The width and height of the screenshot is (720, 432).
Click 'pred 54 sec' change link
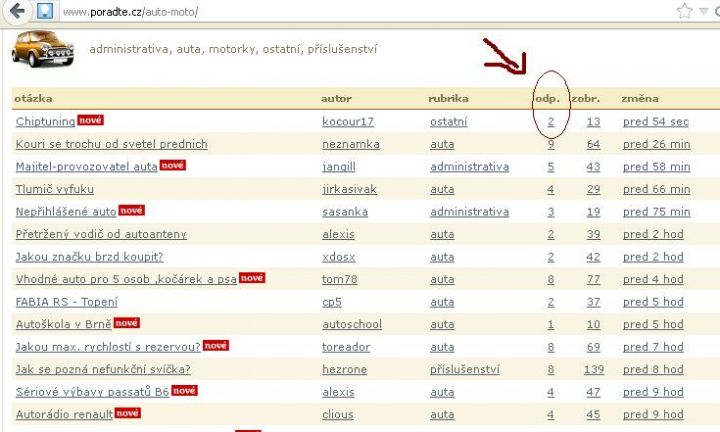point(656,122)
